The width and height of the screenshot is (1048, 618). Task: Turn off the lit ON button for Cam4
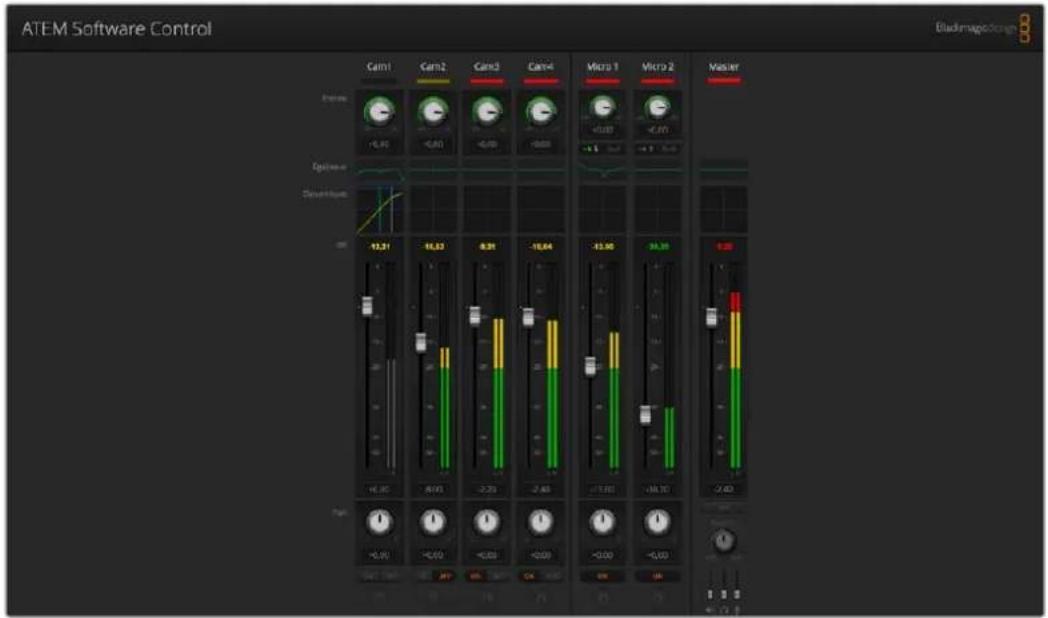click(530, 576)
